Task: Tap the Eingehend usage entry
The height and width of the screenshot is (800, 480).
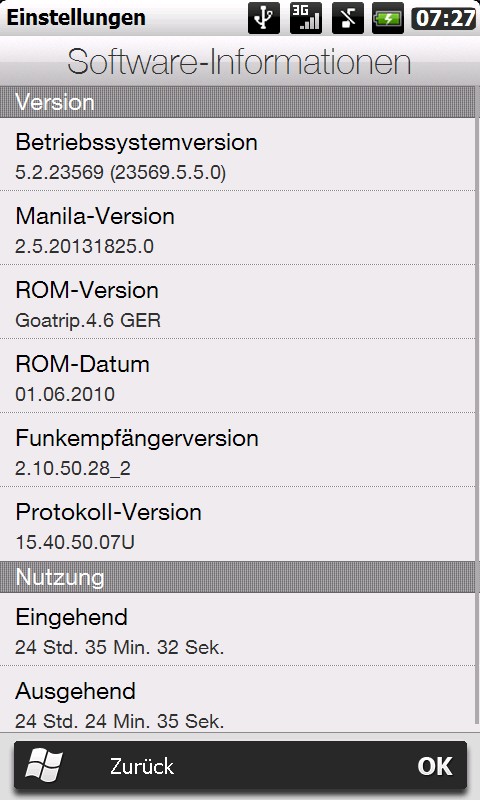Action: pyautogui.click(x=238, y=630)
